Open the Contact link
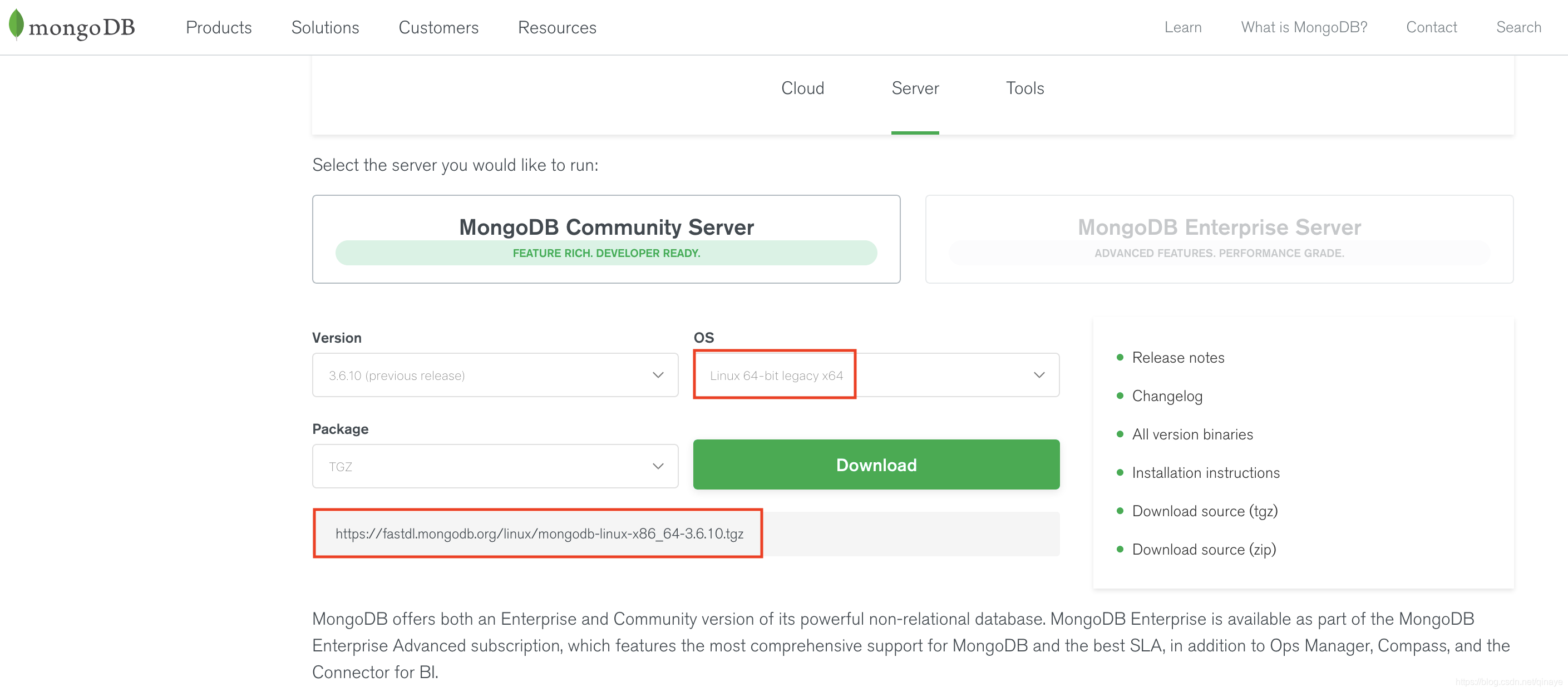Viewport: 1568px width, 692px height. click(1431, 27)
